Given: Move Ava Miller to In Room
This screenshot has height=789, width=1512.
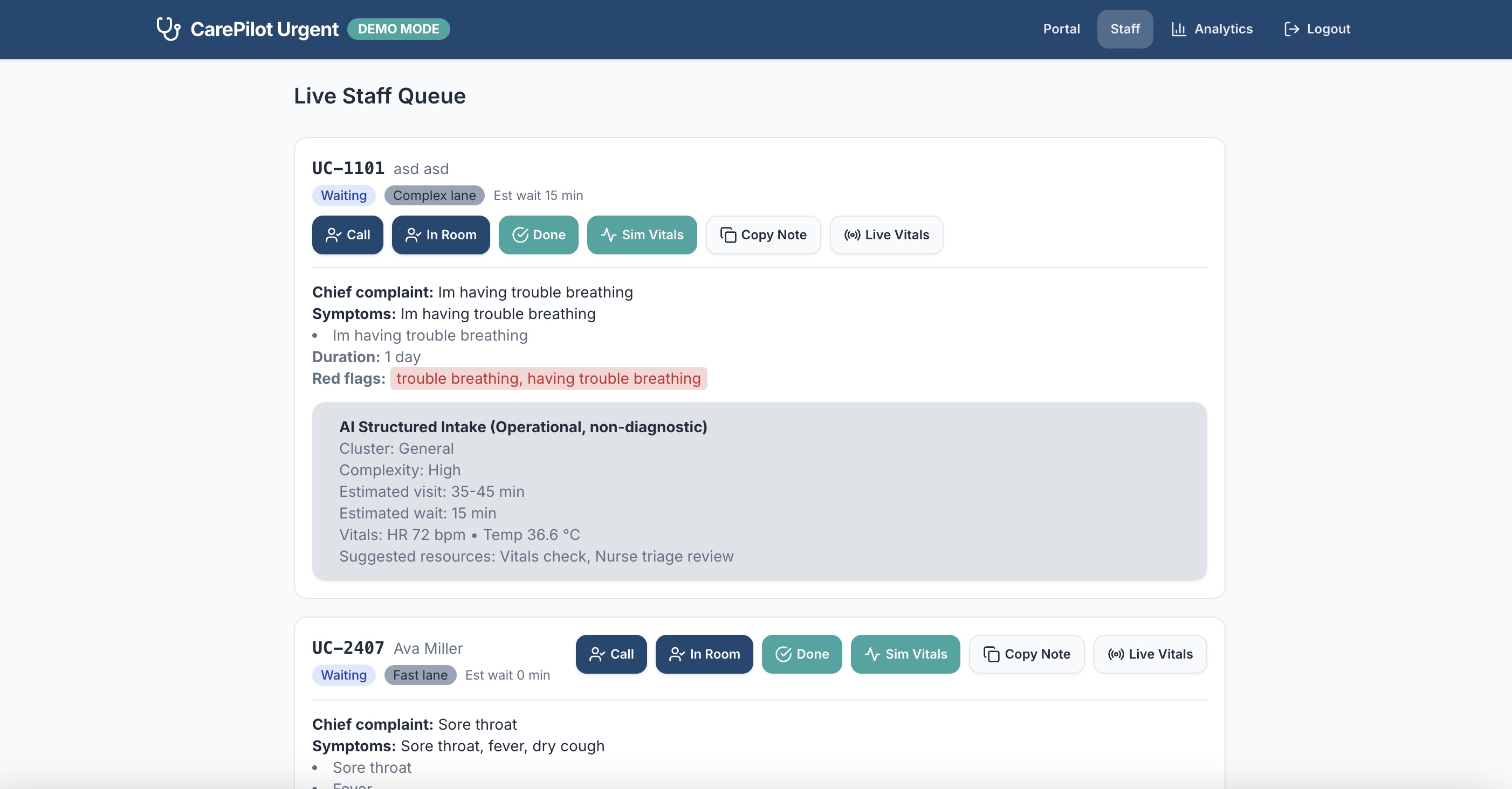Looking at the screenshot, I should click(x=704, y=654).
